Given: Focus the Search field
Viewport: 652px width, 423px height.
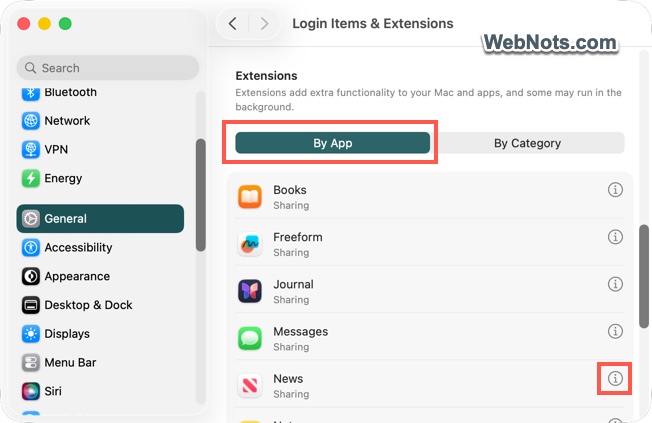Looking at the screenshot, I should tap(108, 67).
